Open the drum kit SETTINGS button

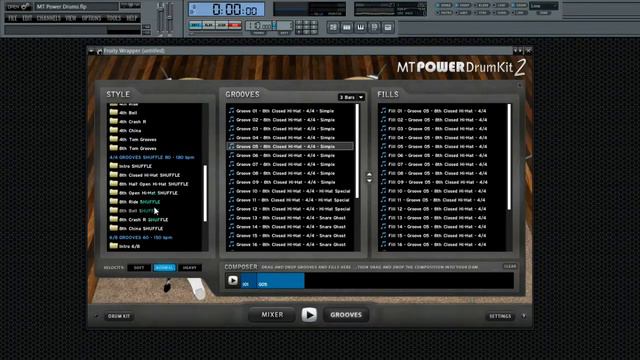[500, 316]
